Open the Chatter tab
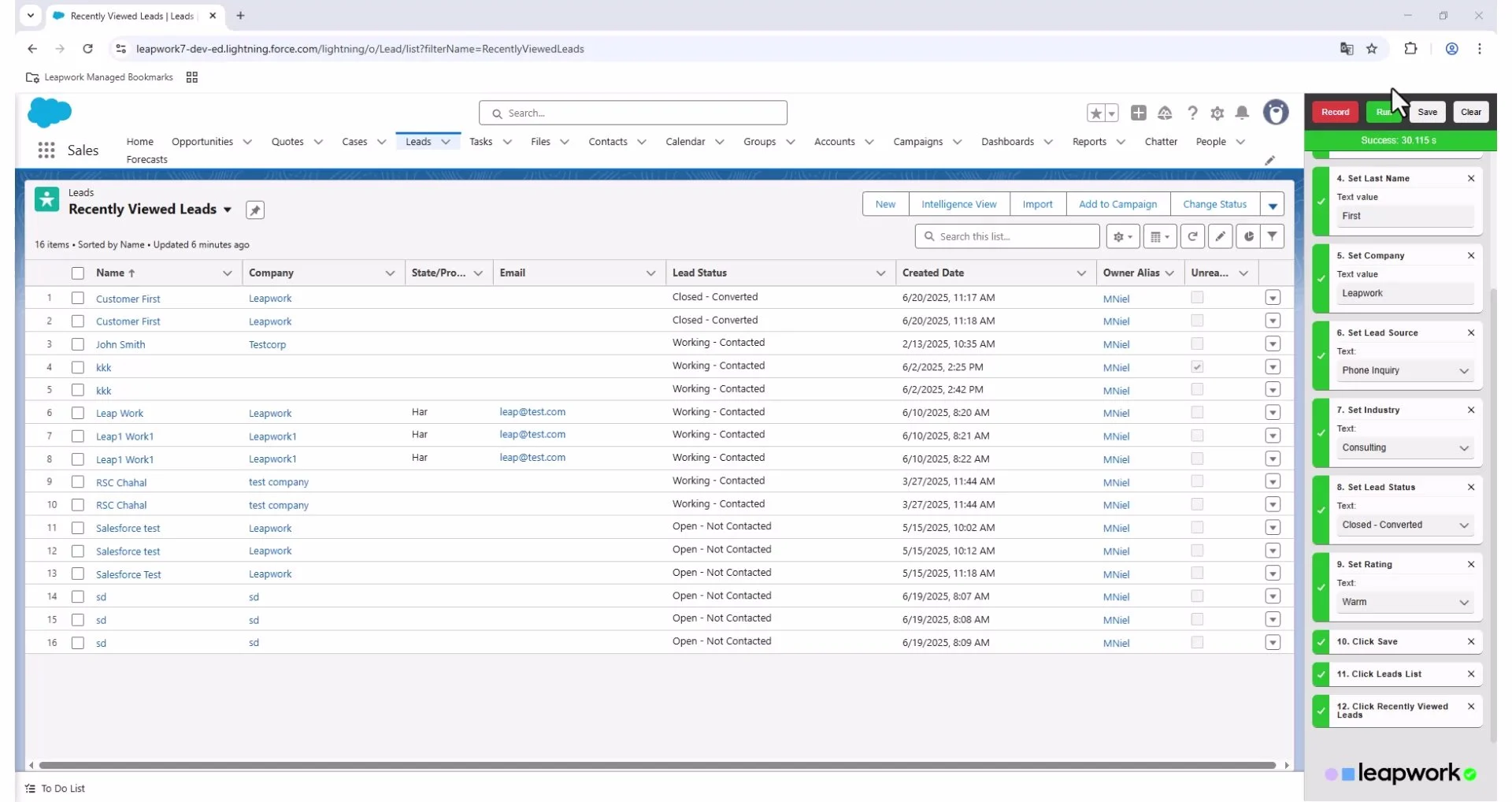This screenshot has width=1512, height=802. click(1160, 142)
